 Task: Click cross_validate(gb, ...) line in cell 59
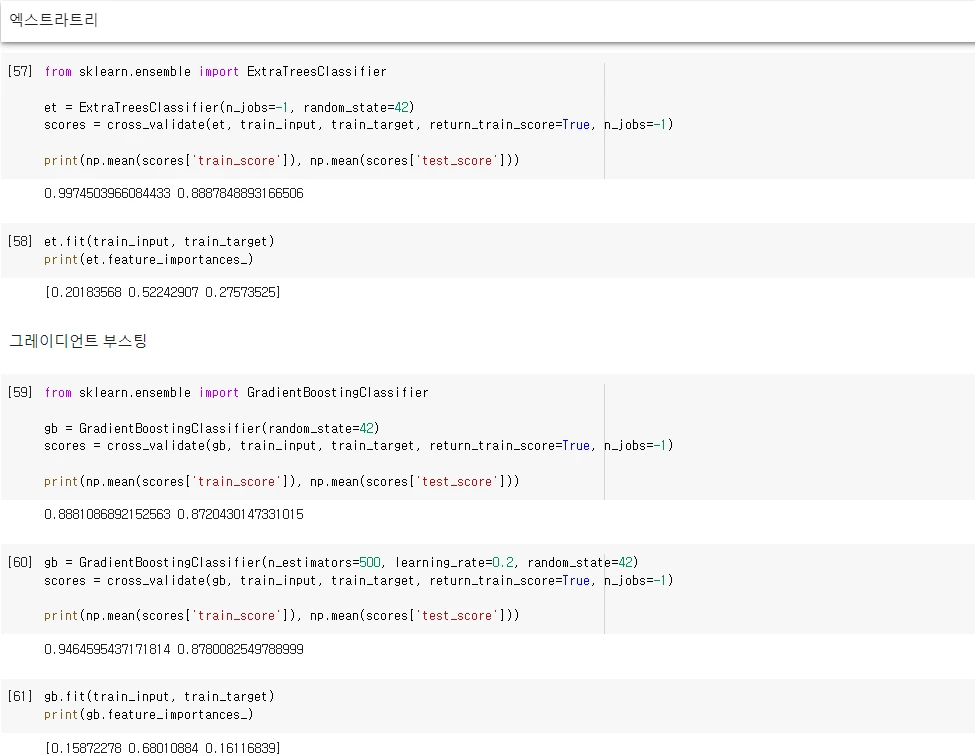tap(358, 446)
